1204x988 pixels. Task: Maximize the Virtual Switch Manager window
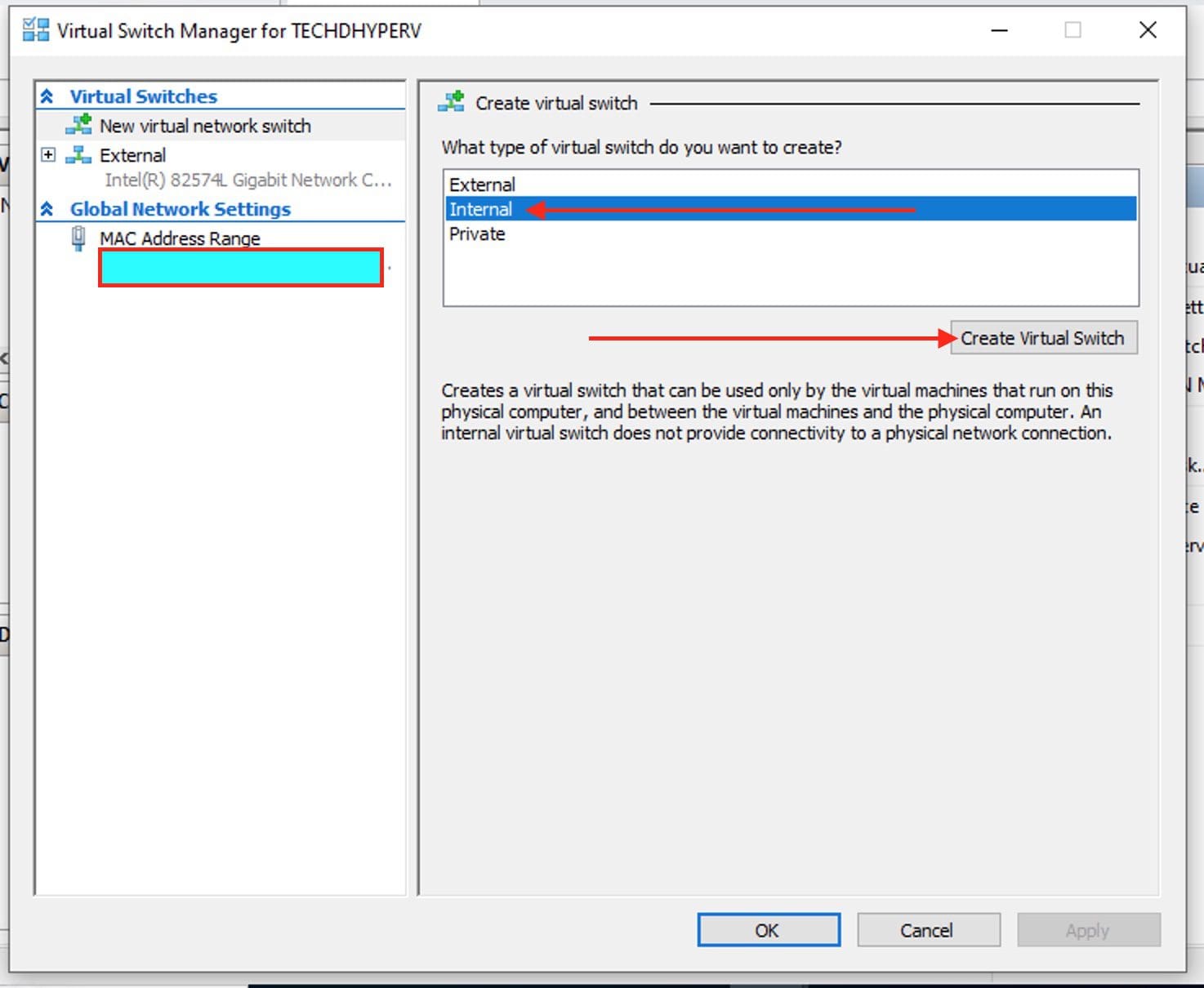[x=1072, y=30]
